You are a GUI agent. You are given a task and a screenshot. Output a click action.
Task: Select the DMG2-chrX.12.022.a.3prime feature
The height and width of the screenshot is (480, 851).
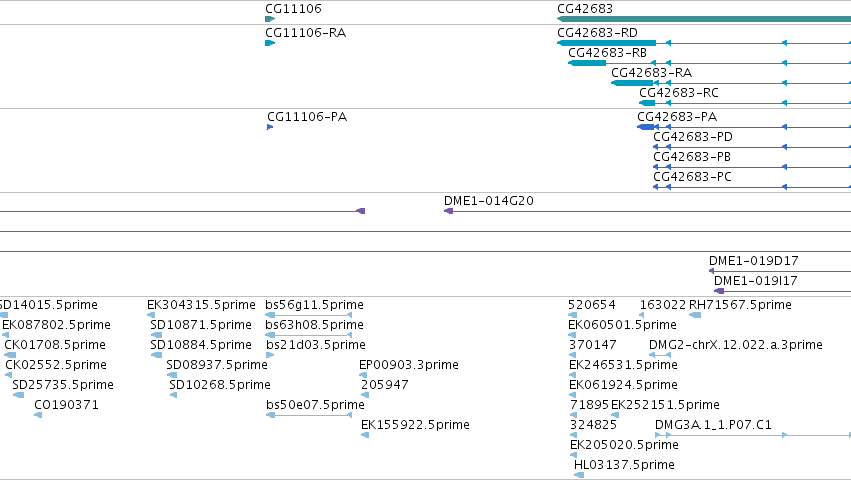click(660, 355)
